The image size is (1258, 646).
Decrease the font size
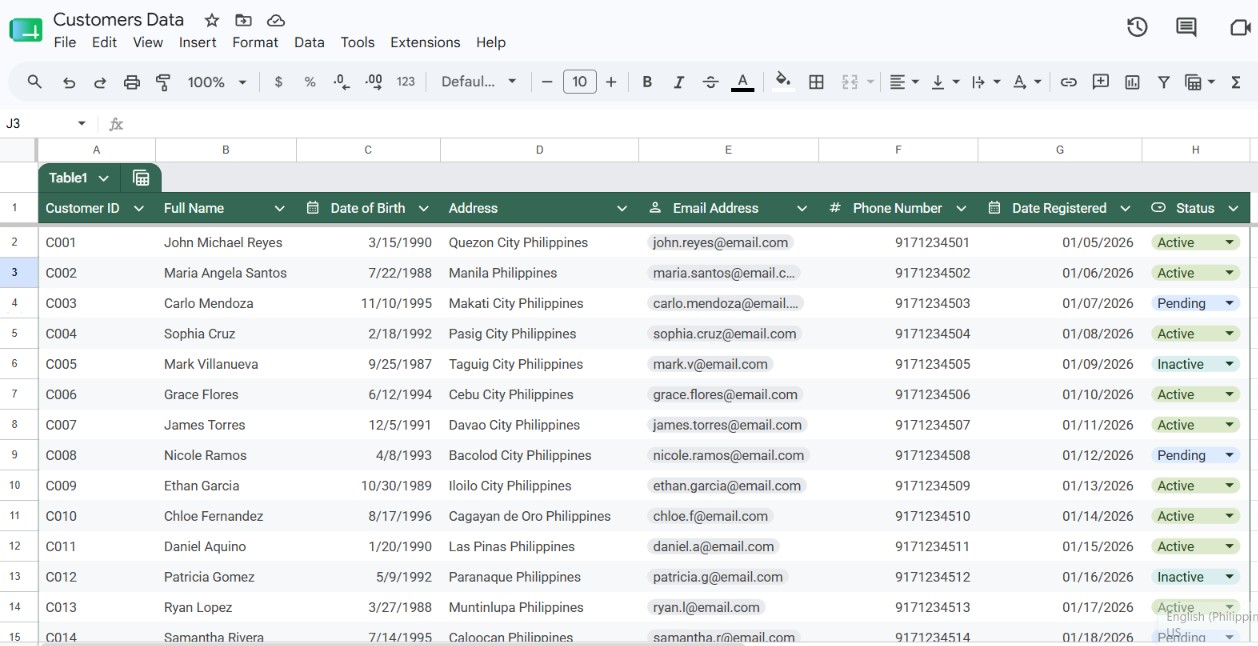click(x=547, y=82)
